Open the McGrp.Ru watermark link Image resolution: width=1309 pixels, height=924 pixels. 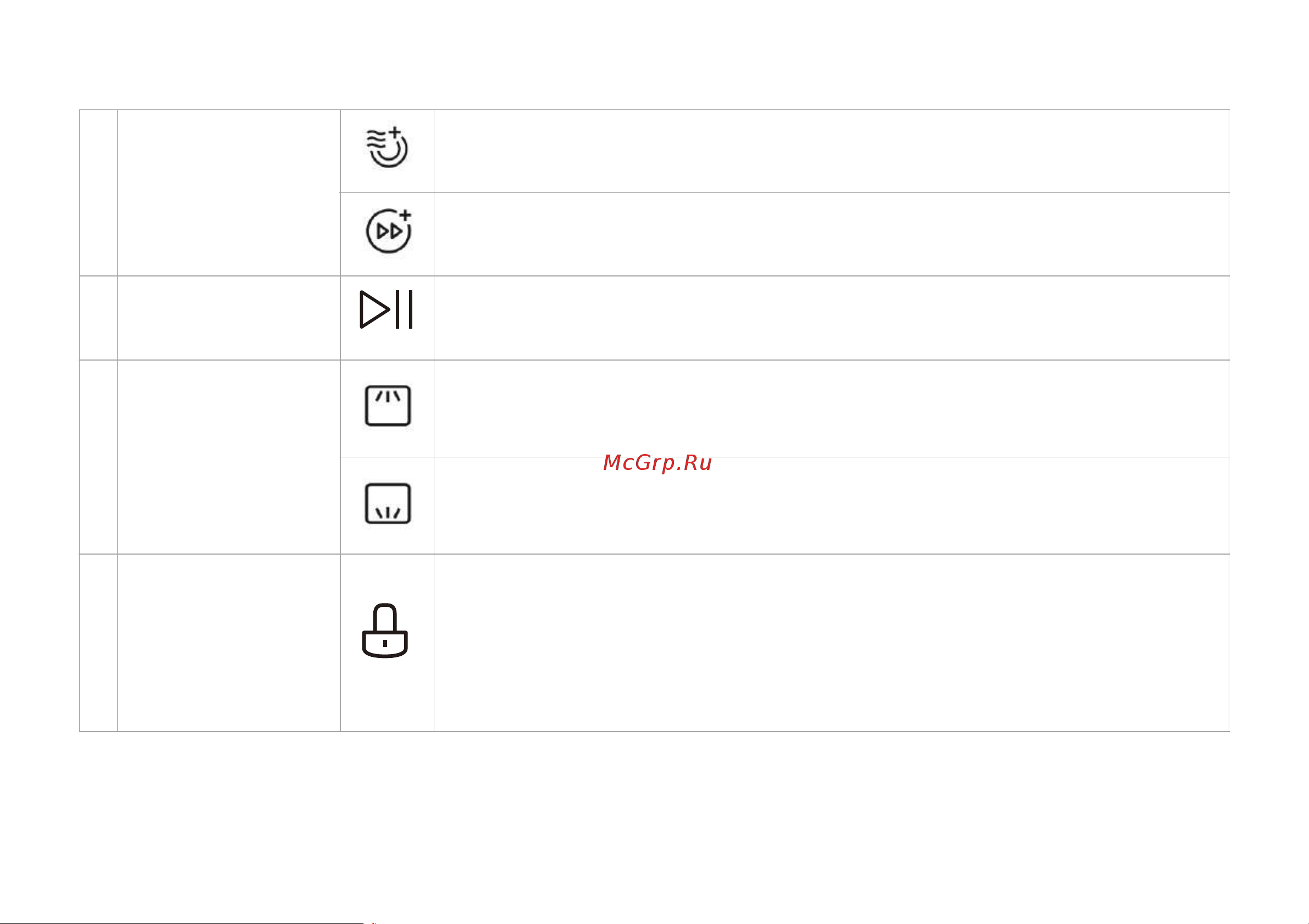pos(658,462)
